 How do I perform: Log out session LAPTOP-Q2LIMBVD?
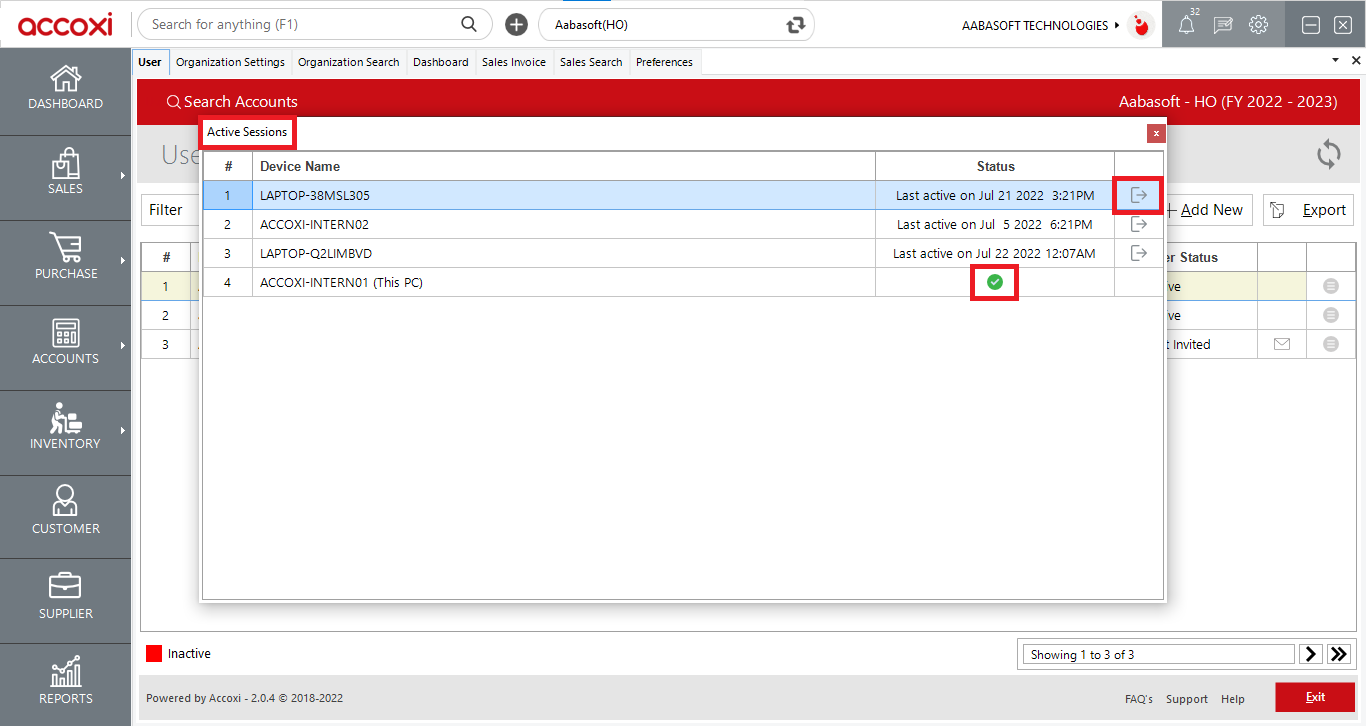[1139, 253]
